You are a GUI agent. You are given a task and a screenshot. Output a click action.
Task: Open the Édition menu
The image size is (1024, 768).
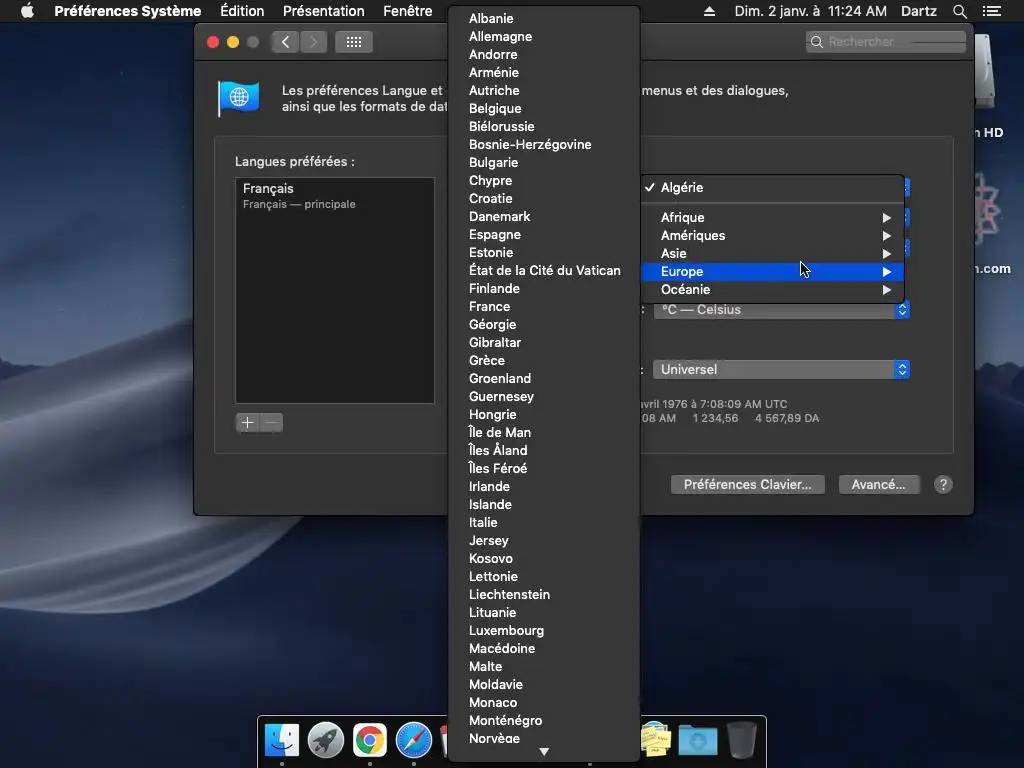point(242,11)
